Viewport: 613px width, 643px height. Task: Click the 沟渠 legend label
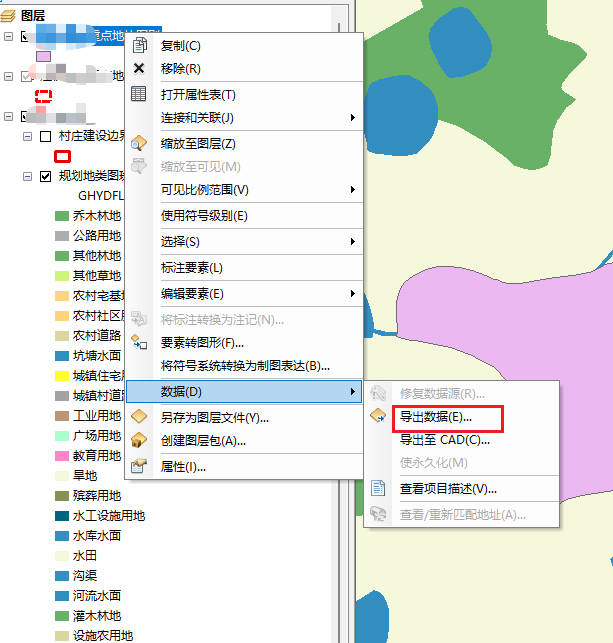(x=85, y=576)
